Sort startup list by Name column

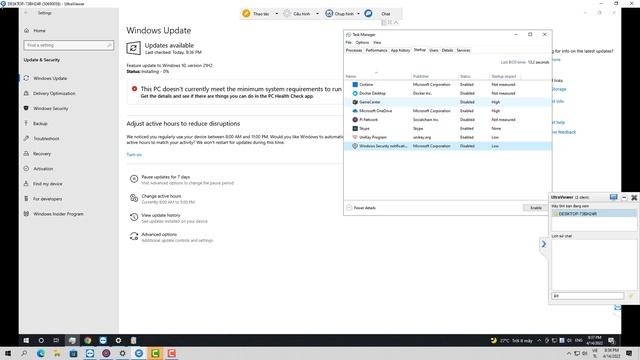378,76
